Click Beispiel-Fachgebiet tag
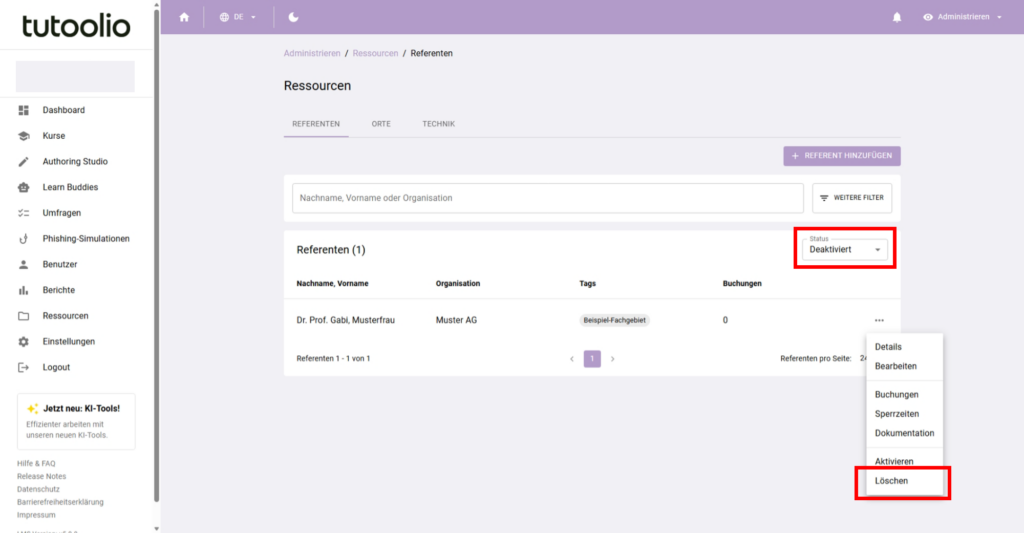Image resolution: width=1024 pixels, height=533 pixels. click(x=615, y=320)
